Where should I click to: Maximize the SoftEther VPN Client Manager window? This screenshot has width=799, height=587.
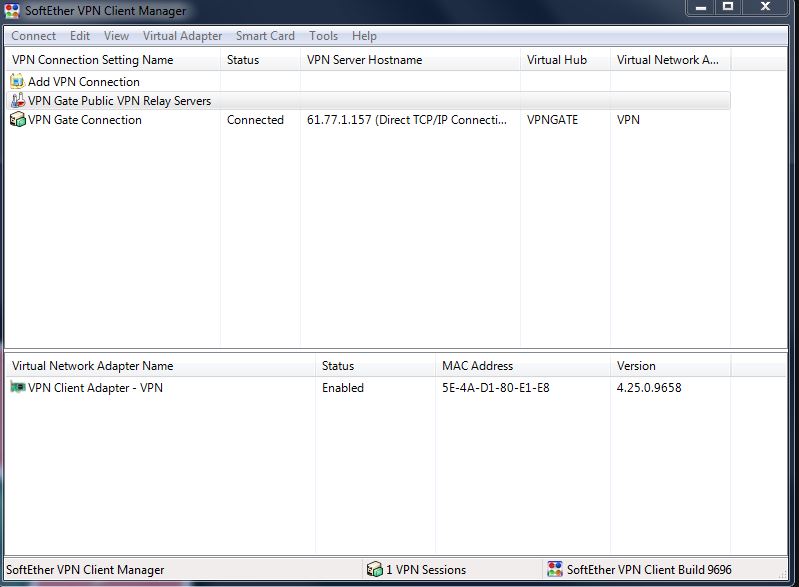point(728,7)
